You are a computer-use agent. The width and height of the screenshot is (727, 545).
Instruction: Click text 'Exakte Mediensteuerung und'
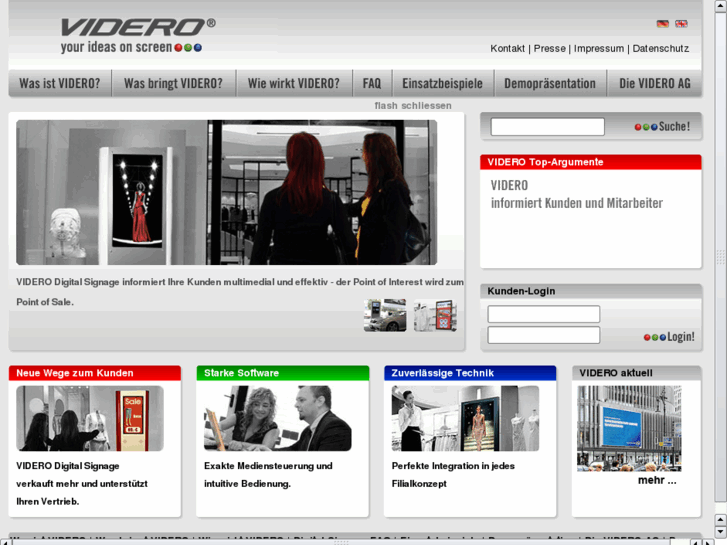(x=268, y=466)
